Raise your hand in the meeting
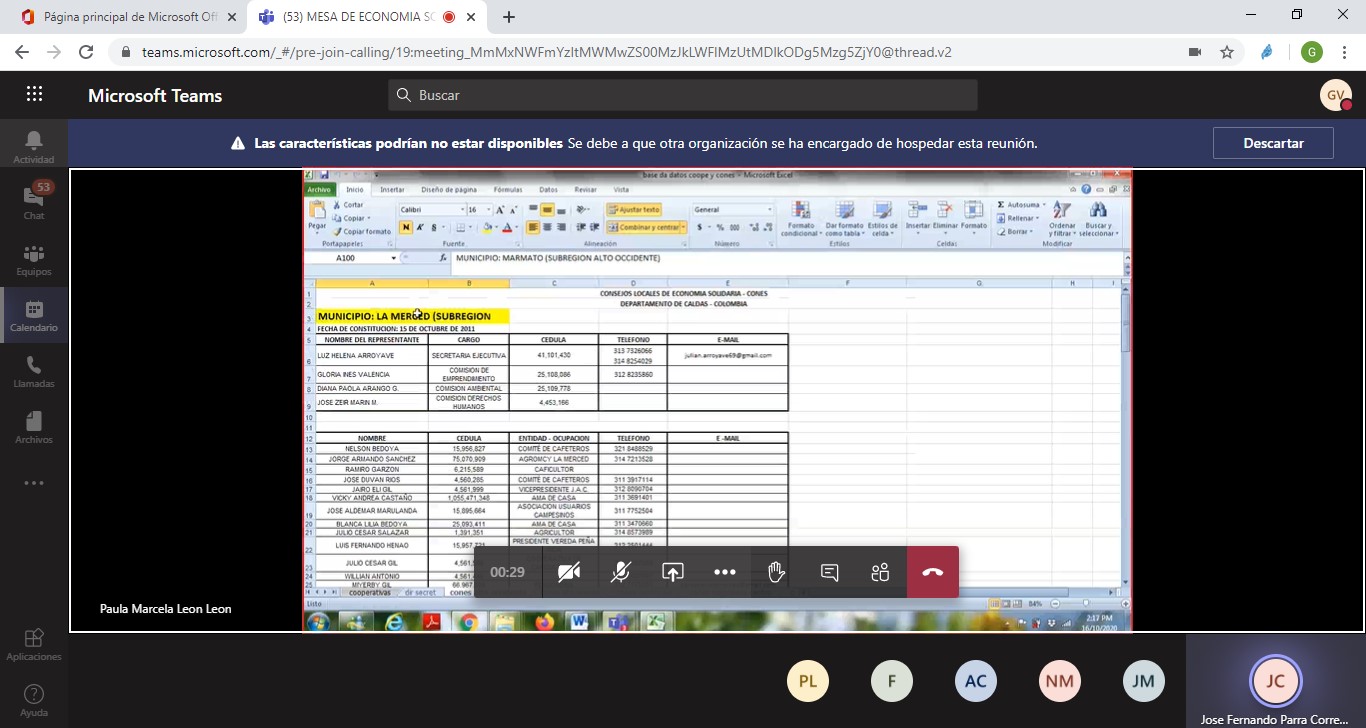Viewport: 1366px width, 728px height. (776, 572)
